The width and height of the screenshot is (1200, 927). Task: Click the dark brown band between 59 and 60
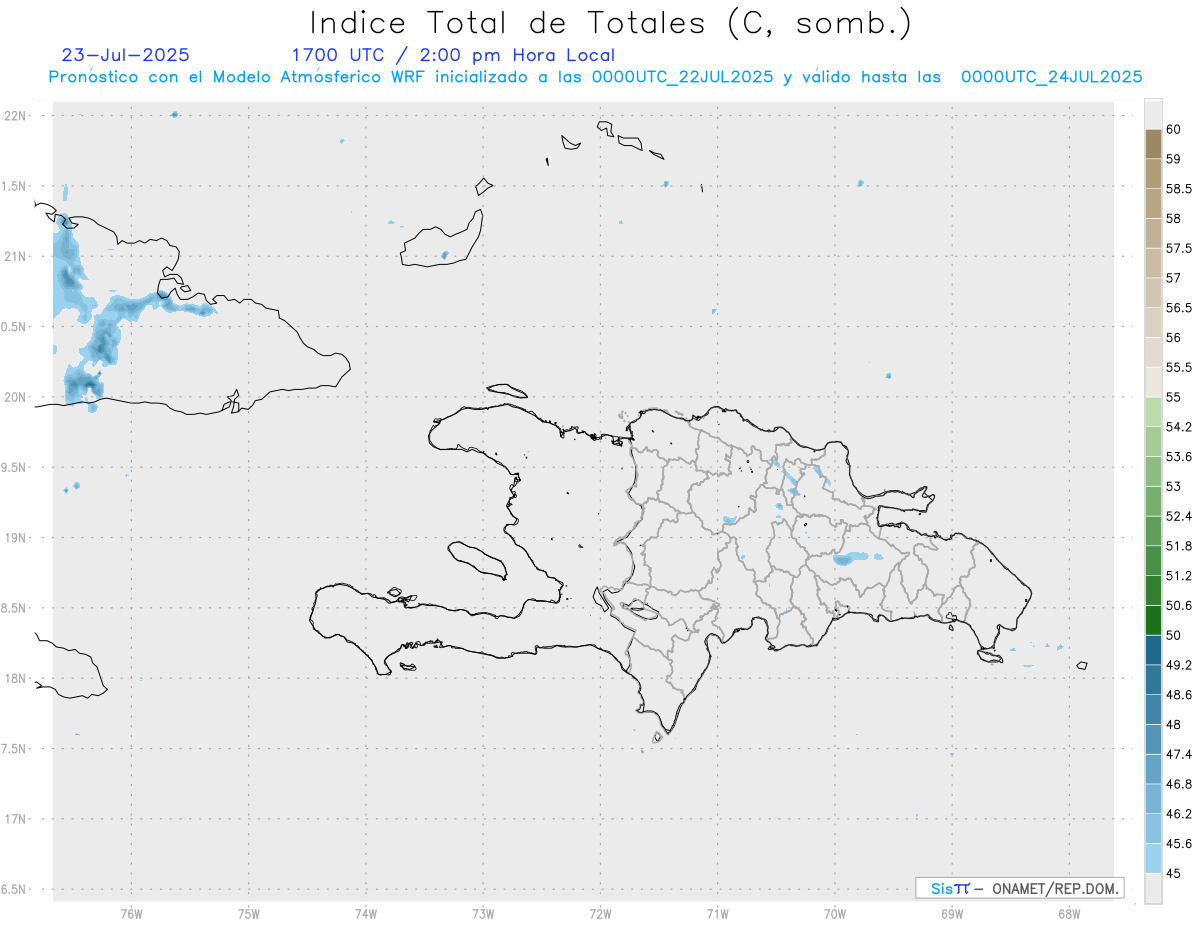click(x=1153, y=144)
